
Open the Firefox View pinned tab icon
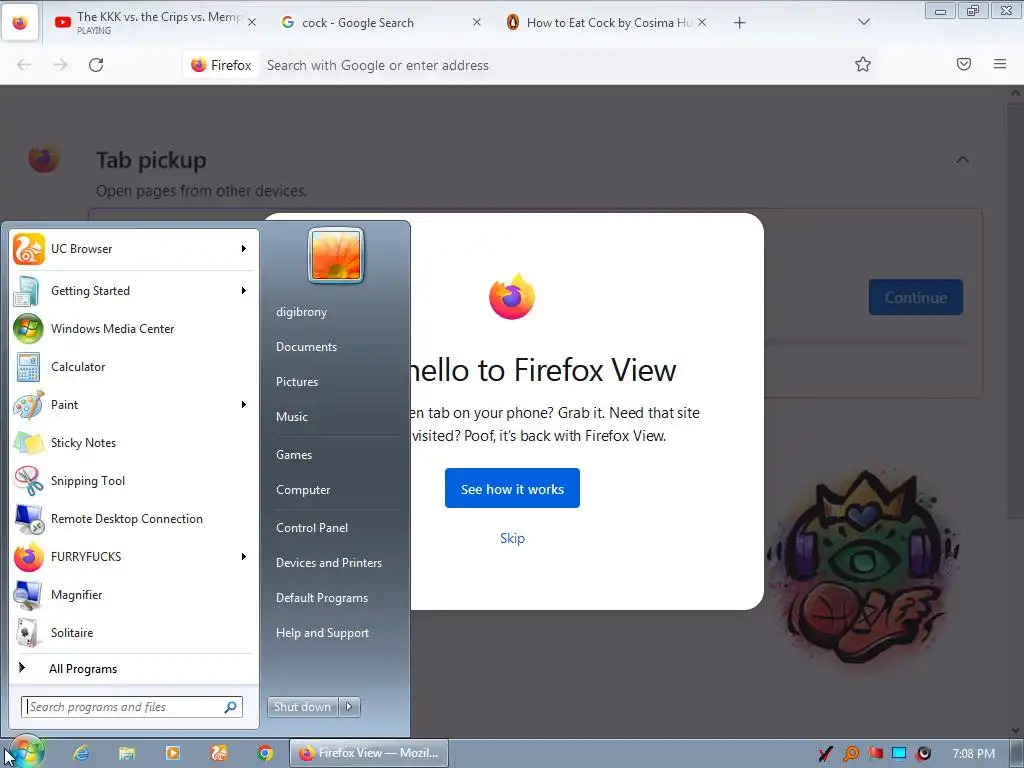pyautogui.click(x=20, y=23)
